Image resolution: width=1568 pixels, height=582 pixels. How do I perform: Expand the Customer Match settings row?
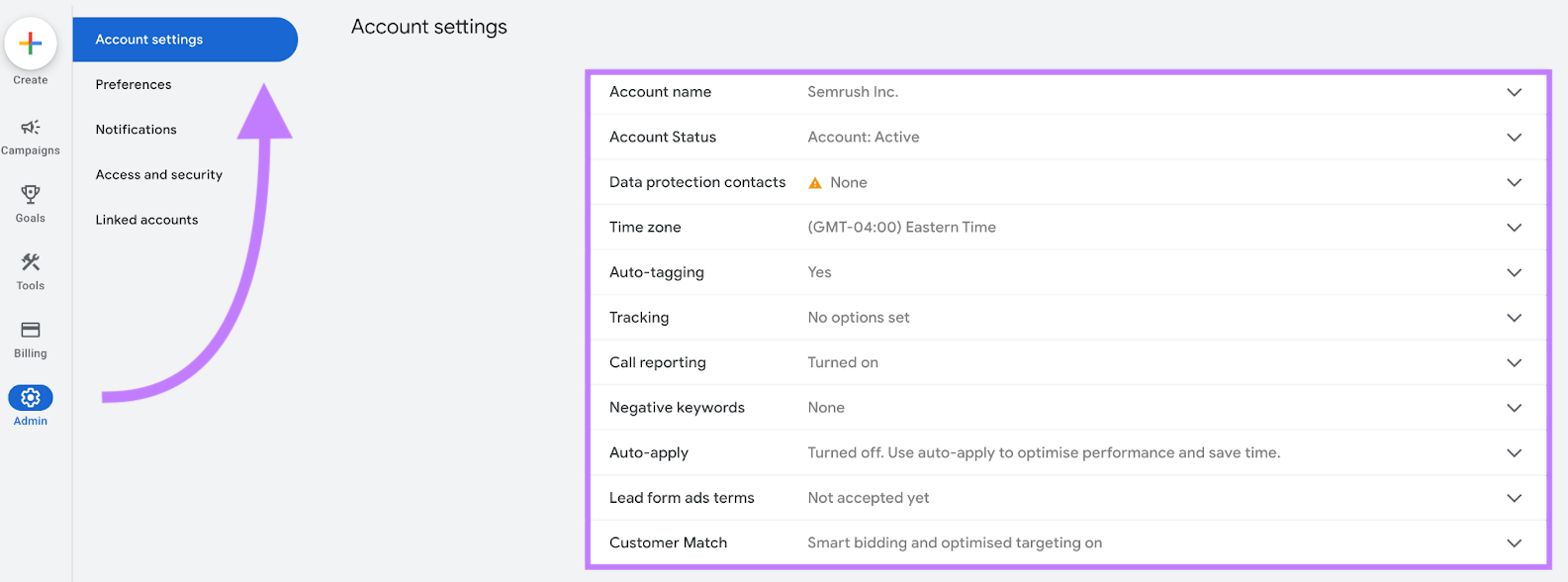(1514, 542)
